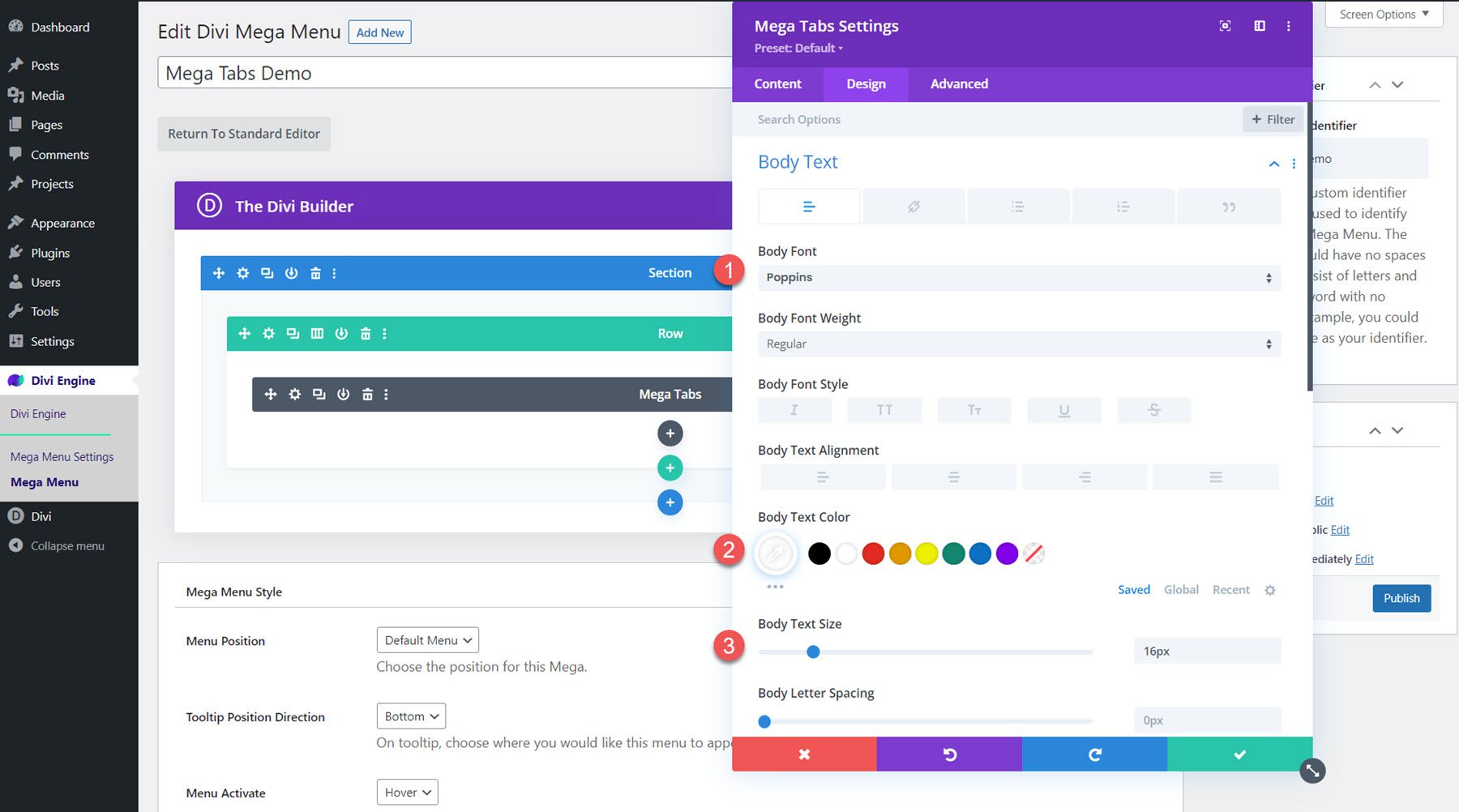Expand Screen Options
This screenshot has height=812, width=1459.
[1384, 14]
